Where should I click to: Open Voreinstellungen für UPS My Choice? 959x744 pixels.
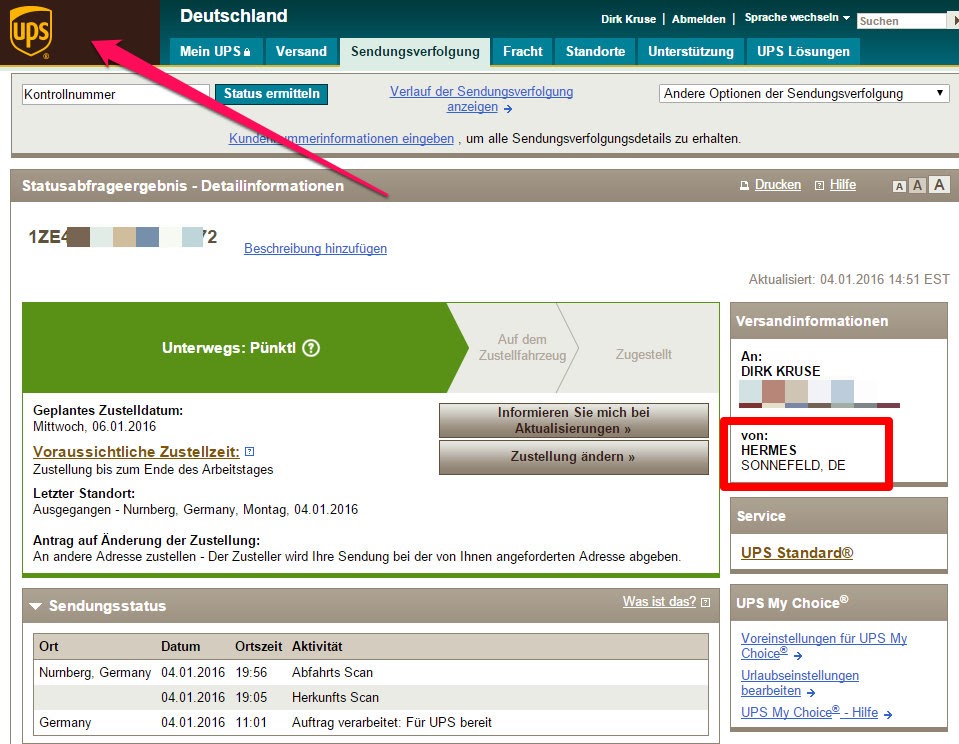coord(824,645)
